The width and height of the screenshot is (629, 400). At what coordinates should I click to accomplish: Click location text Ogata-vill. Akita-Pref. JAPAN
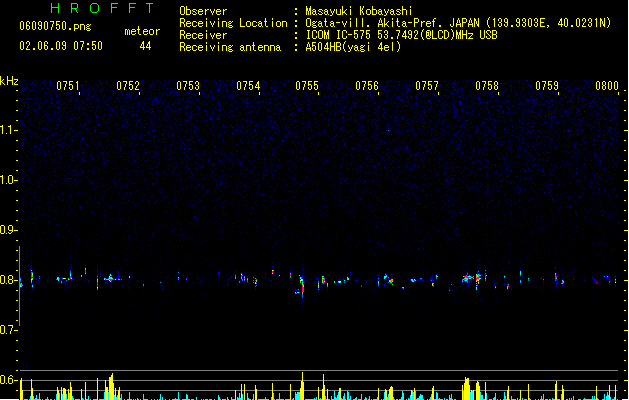[394, 23]
